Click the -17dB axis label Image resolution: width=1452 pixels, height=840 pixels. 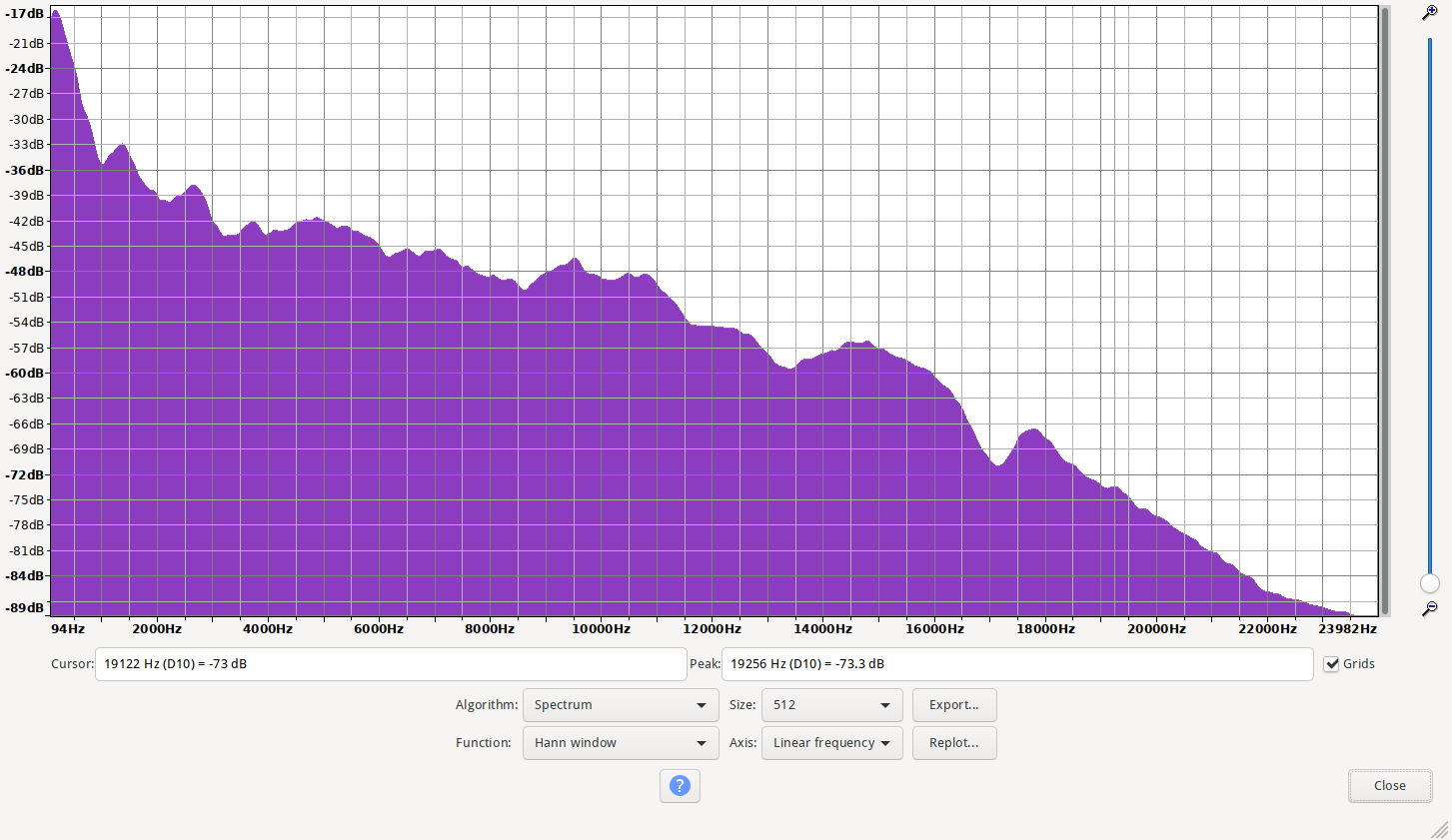(25, 14)
